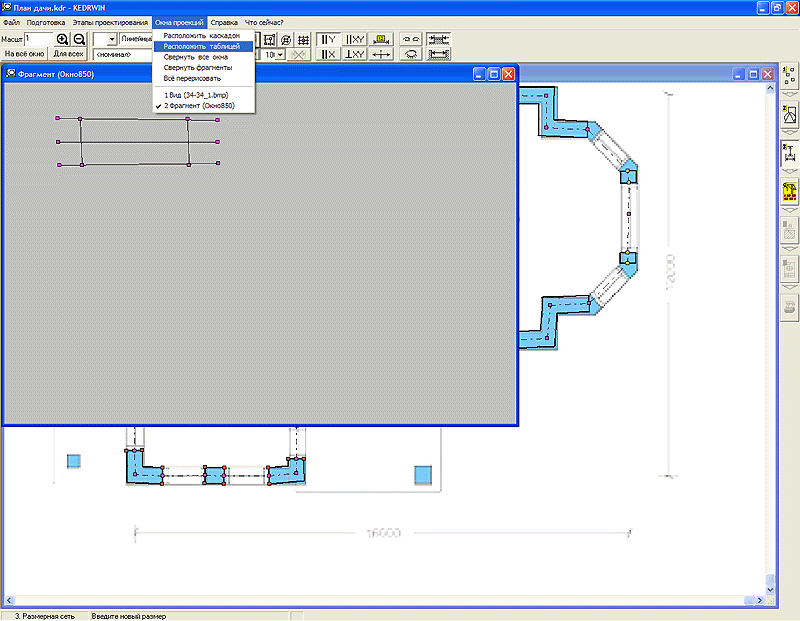Image resolution: width=800 pixels, height=621 pixels.
Task: Select the ||XY constraint icon
Action: tap(355, 39)
